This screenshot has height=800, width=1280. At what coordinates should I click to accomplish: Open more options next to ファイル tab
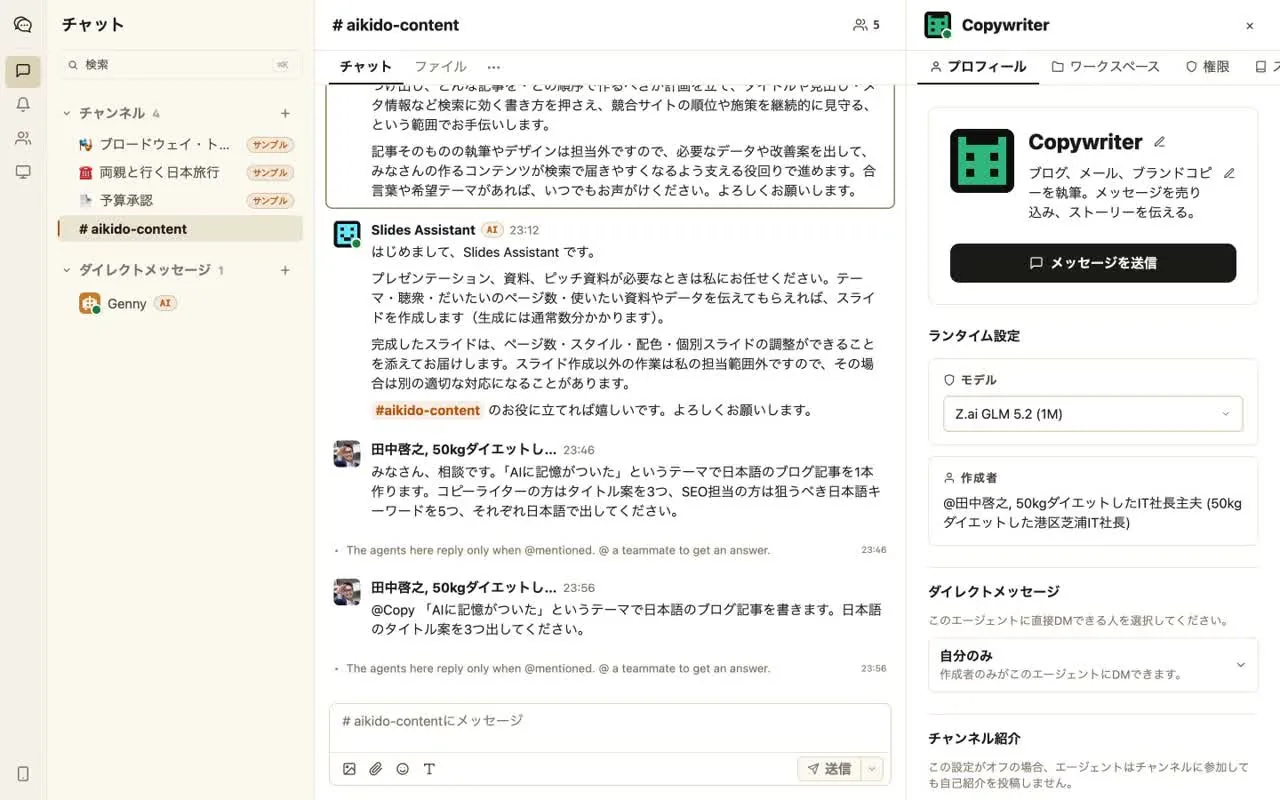pyautogui.click(x=494, y=67)
